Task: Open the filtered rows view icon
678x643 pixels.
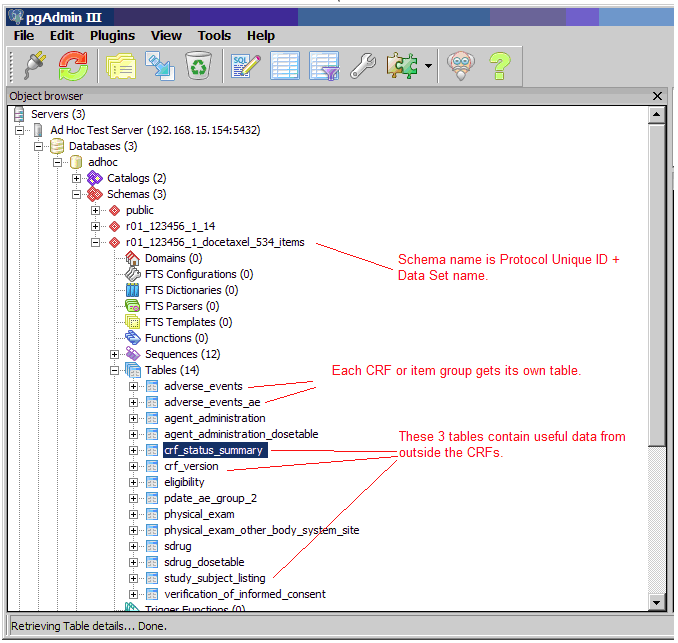Action: (324, 66)
